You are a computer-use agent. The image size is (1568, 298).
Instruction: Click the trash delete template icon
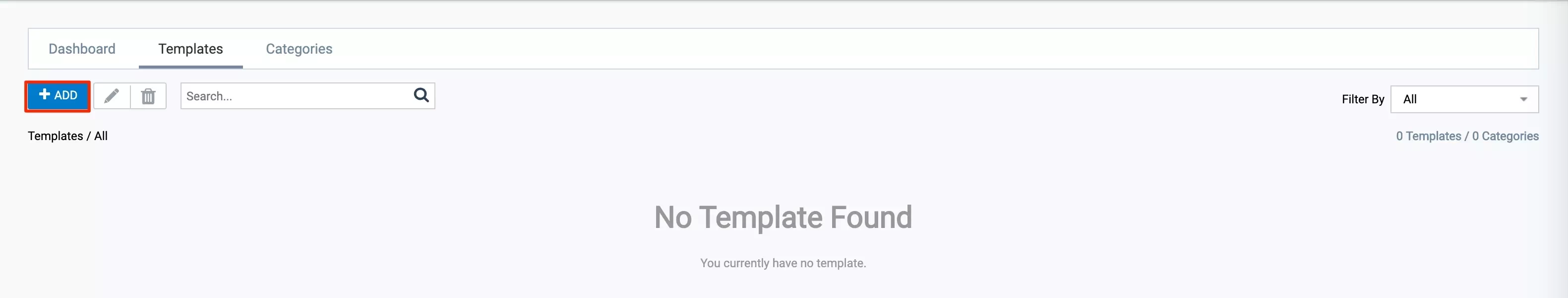[x=149, y=96]
